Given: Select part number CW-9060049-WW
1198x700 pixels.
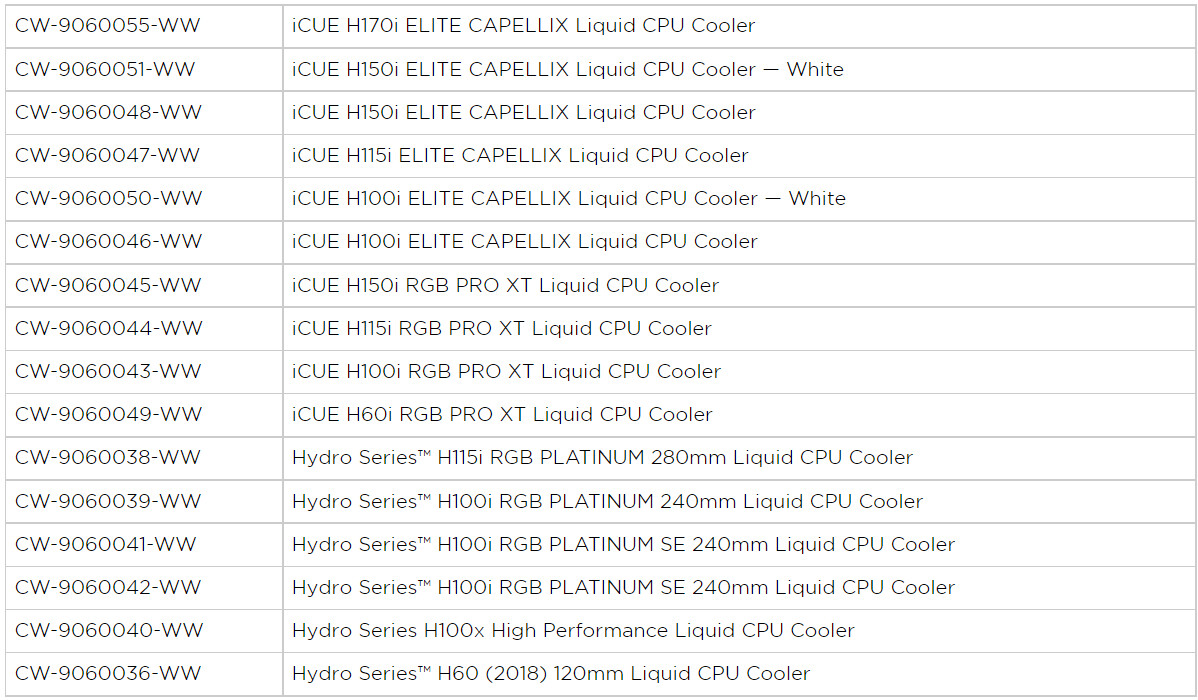Looking at the screenshot, I should [108, 414].
